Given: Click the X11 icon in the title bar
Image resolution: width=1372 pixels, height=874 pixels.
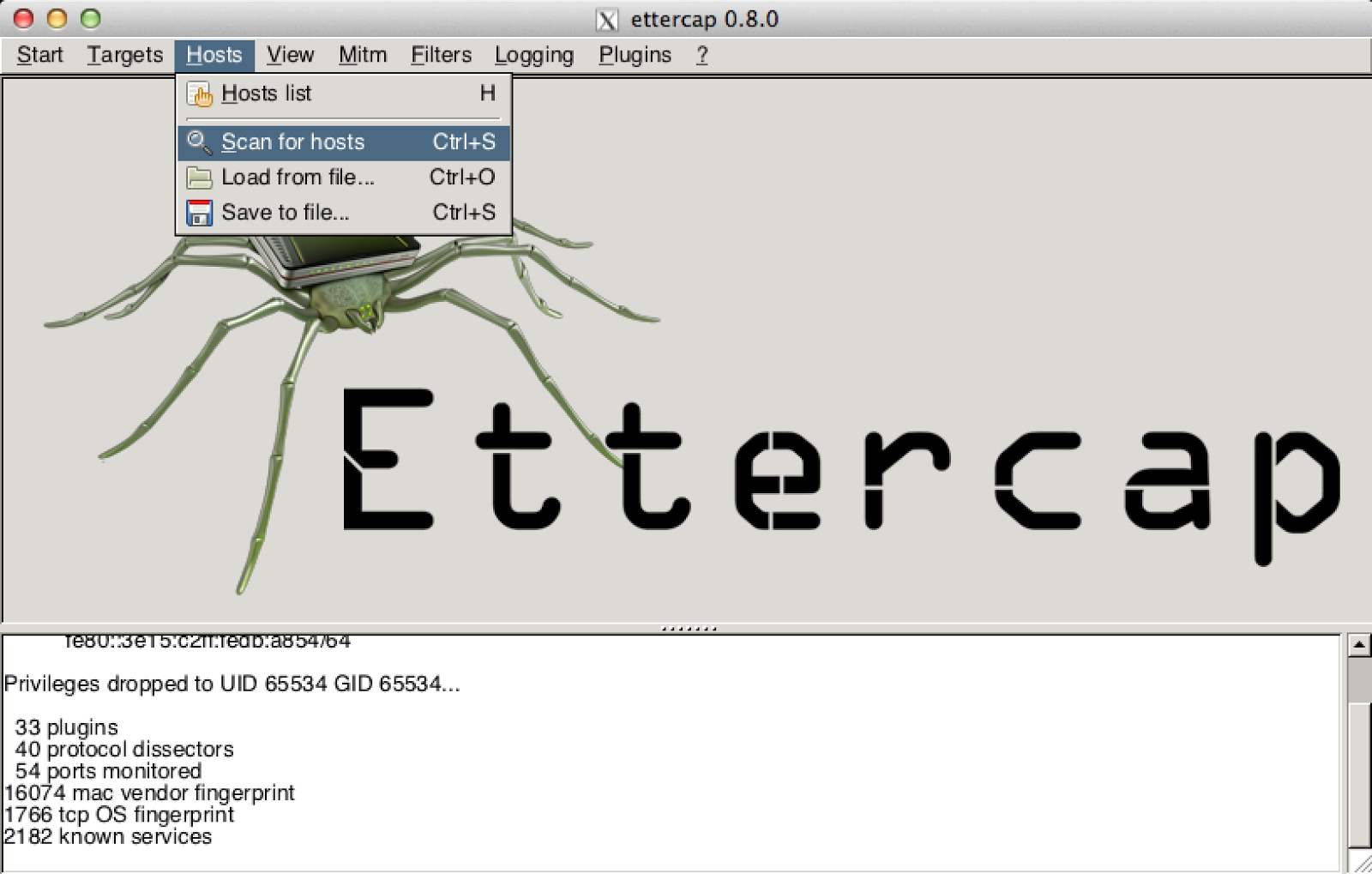Looking at the screenshot, I should pos(607,20).
